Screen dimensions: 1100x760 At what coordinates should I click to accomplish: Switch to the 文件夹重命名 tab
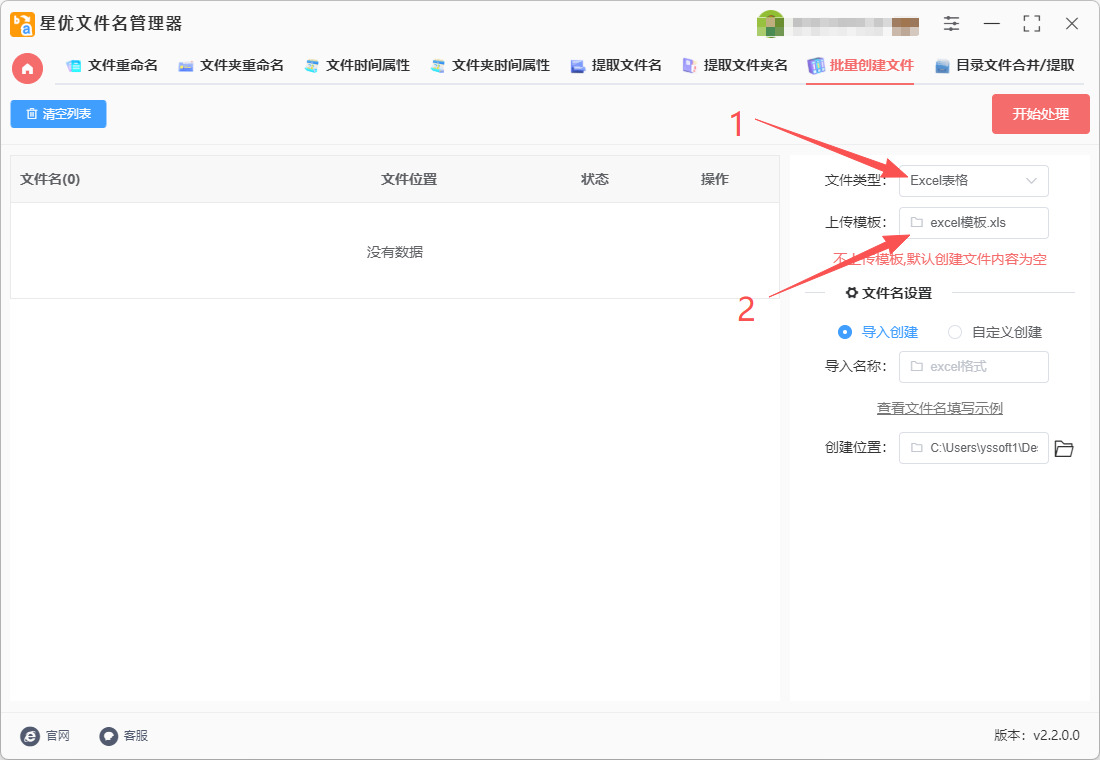pyautogui.click(x=231, y=66)
